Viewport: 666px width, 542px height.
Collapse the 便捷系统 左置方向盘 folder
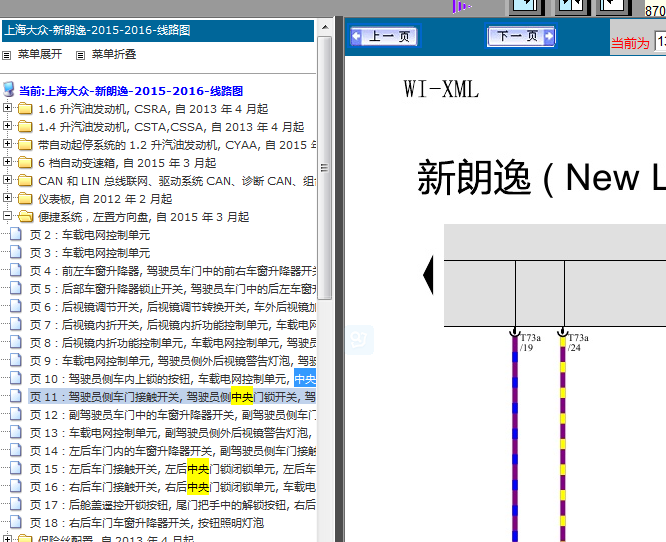click(x=7, y=216)
